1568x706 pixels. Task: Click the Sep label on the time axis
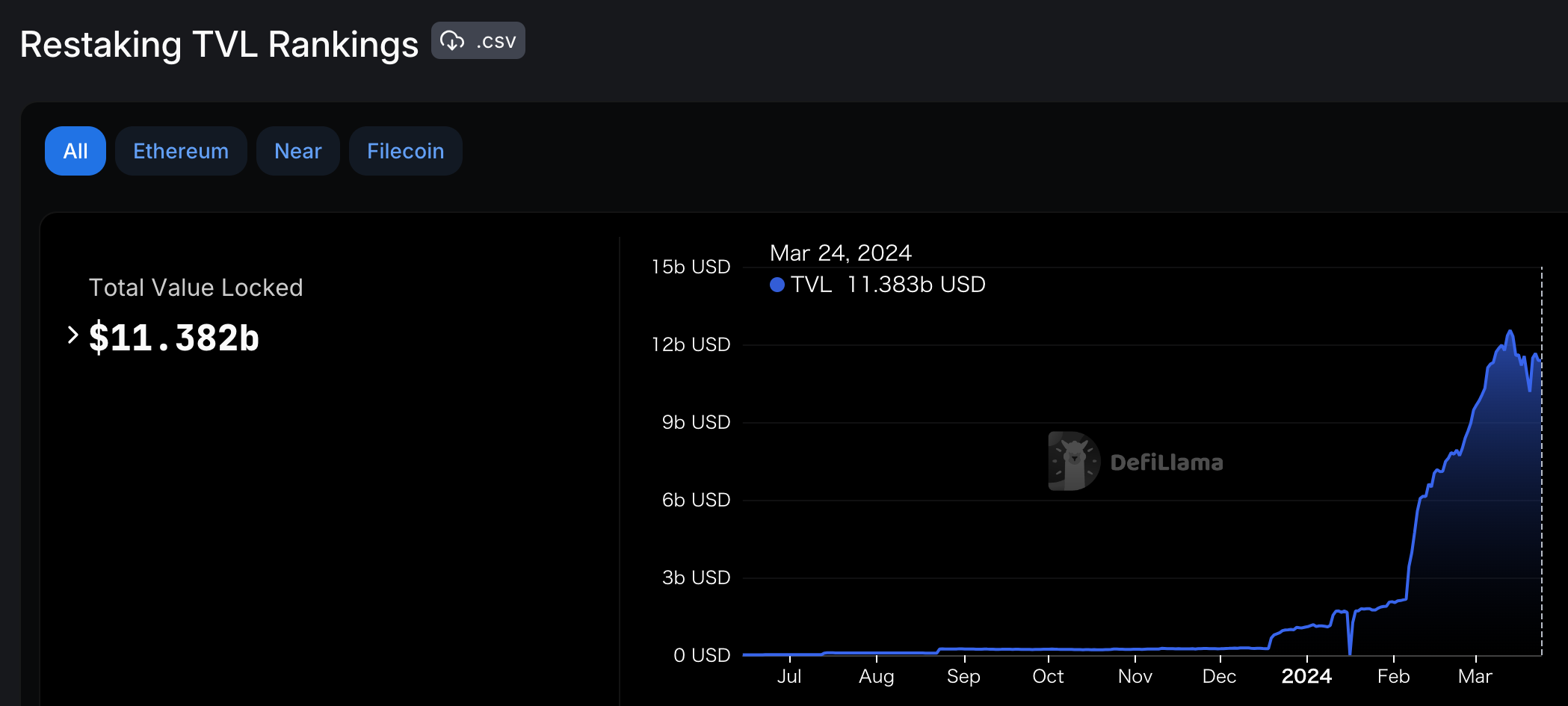[x=963, y=676]
